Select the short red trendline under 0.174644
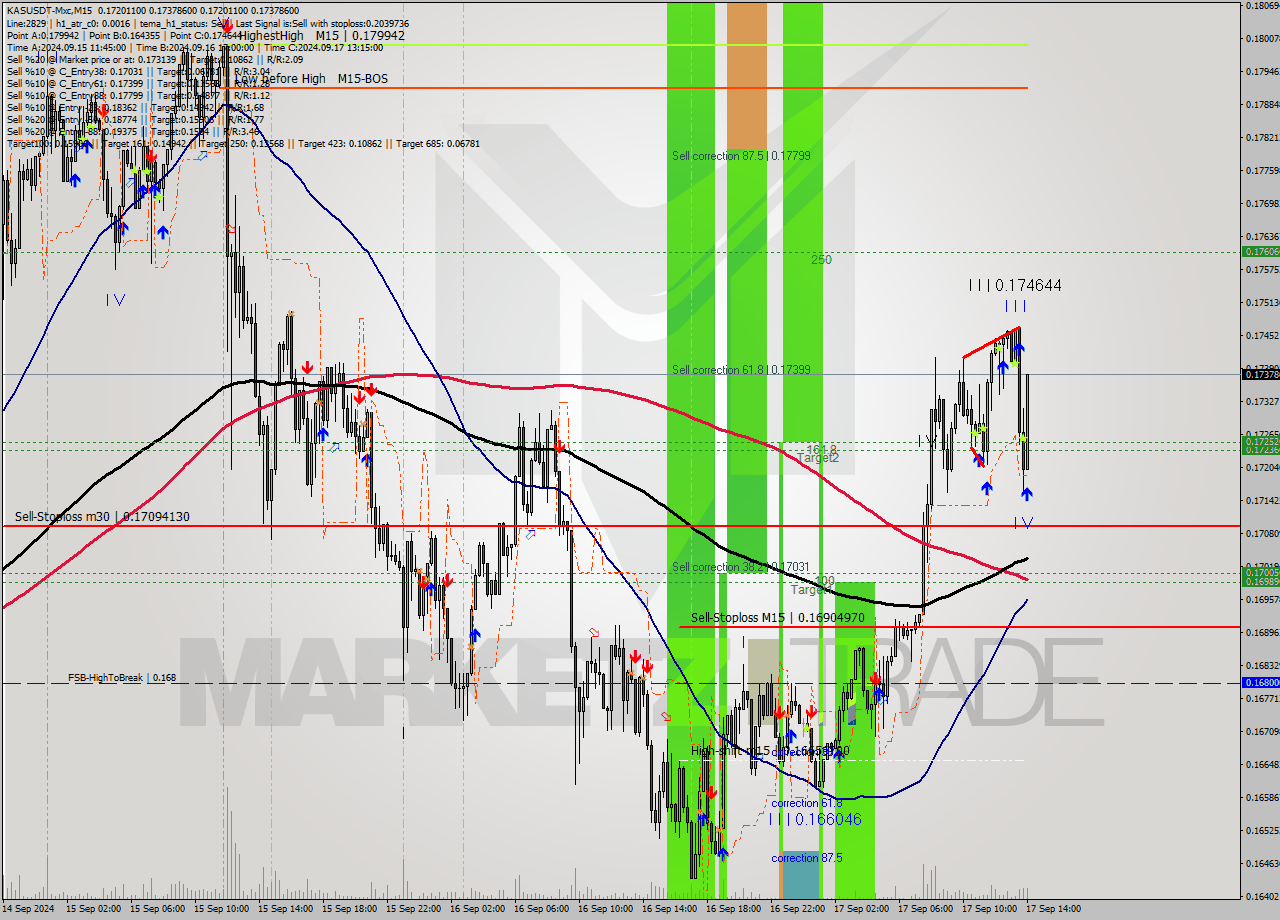The width and height of the screenshot is (1280, 920). pos(991,342)
